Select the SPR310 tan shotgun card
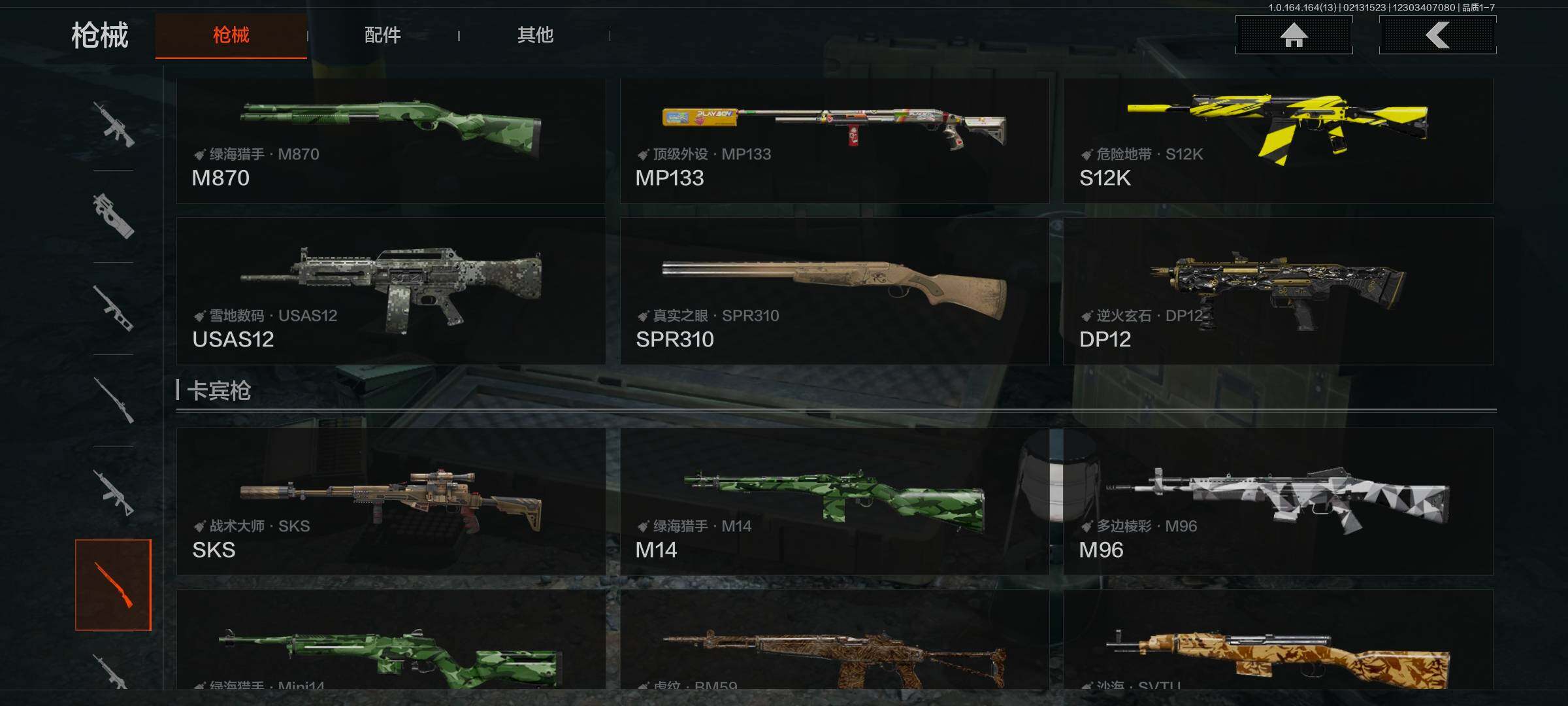 834,291
